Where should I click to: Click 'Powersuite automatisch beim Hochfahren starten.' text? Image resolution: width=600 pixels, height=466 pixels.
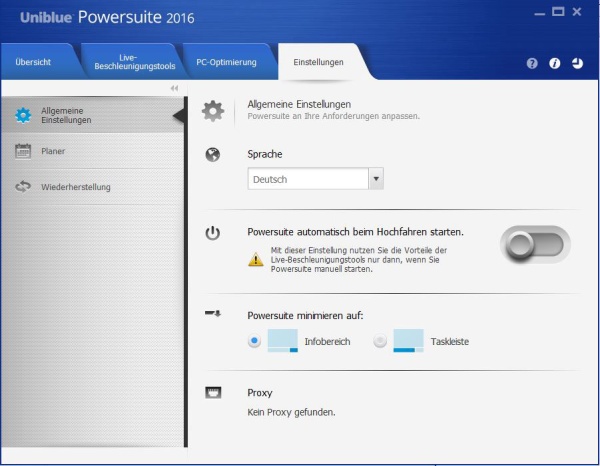click(355, 232)
